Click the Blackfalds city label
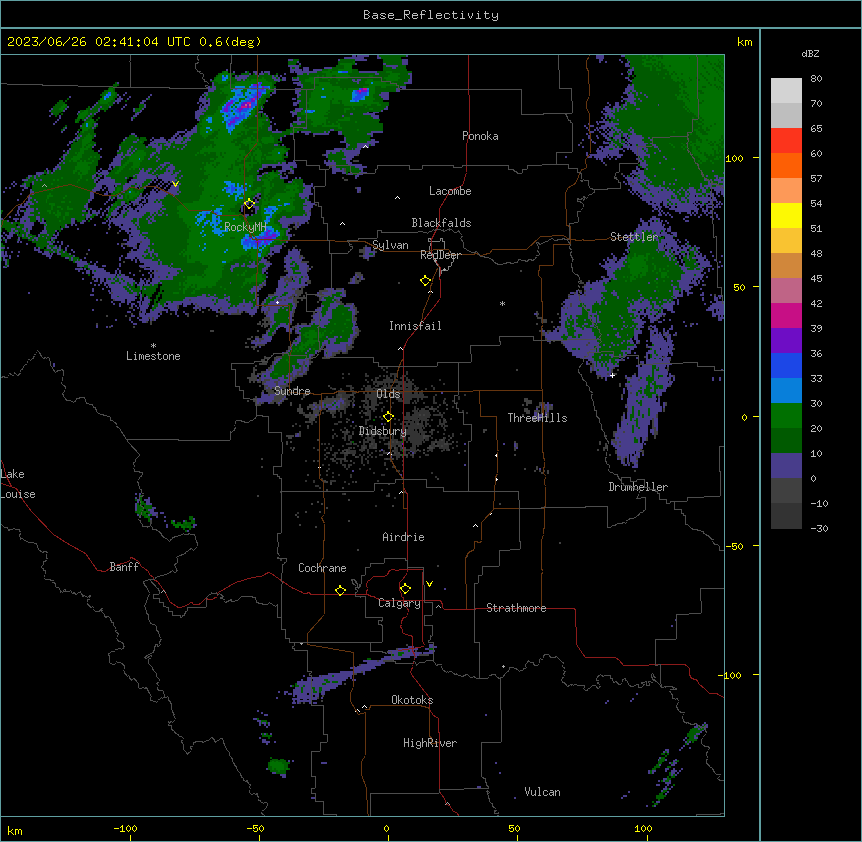The height and width of the screenshot is (842, 862). 441,223
